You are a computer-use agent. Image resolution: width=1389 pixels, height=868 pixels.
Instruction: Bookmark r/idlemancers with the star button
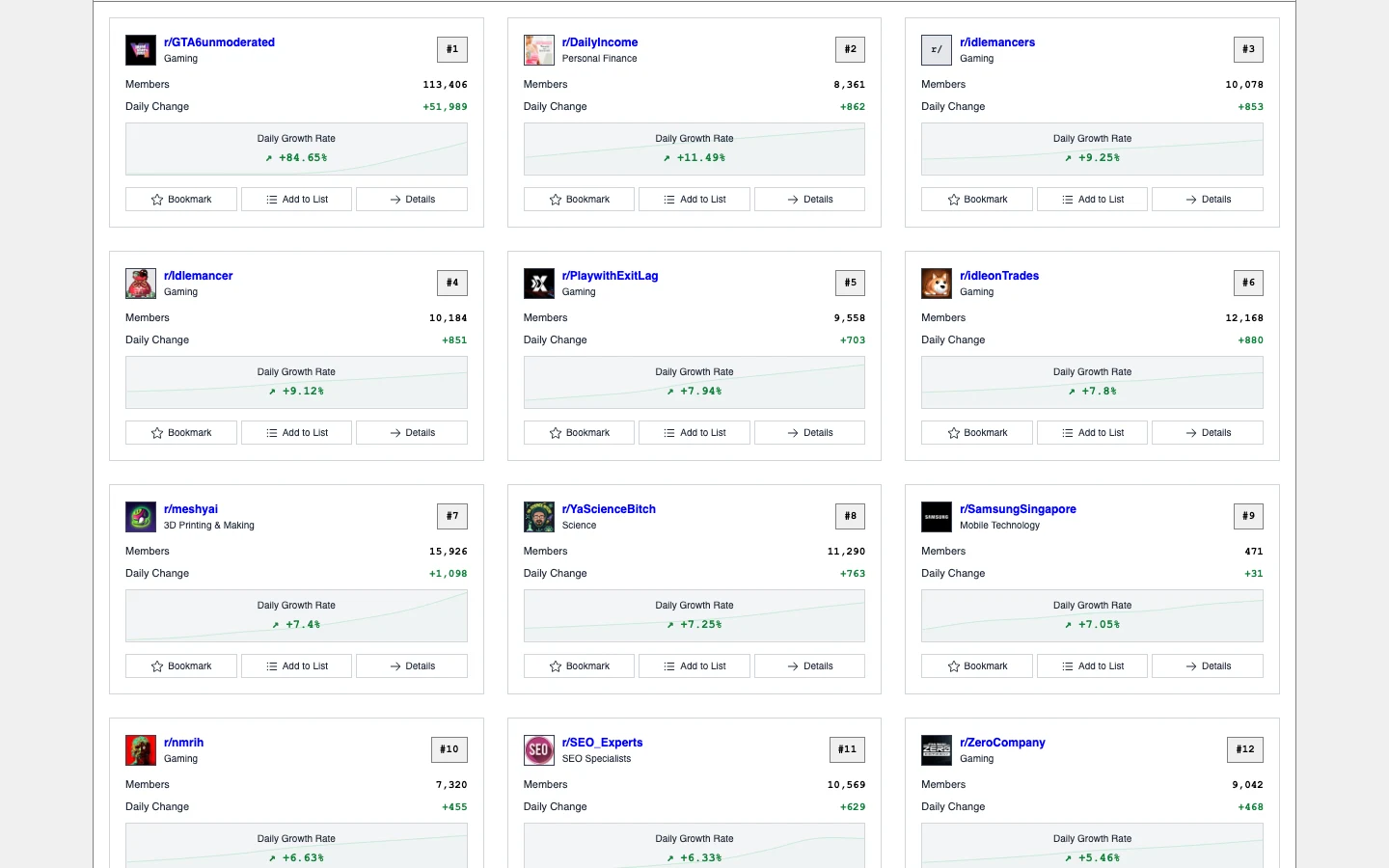pyautogui.click(x=977, y=199)
